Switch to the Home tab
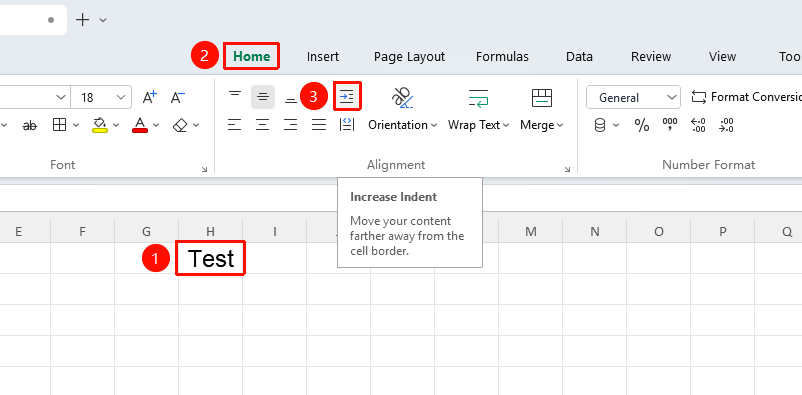This screenshot has height=395, width=802. click(x=252, y=56)
